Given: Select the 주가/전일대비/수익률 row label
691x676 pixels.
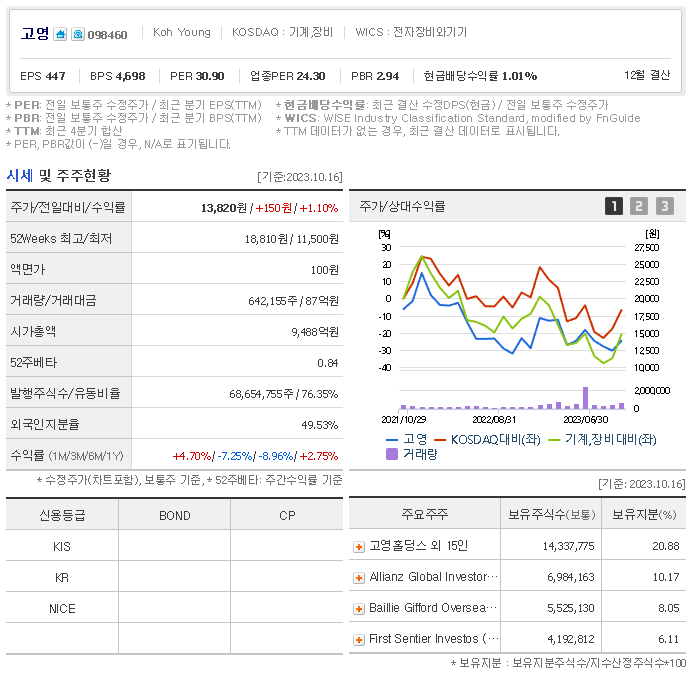Looking at the screenshot, I should (x=68, y=207).
